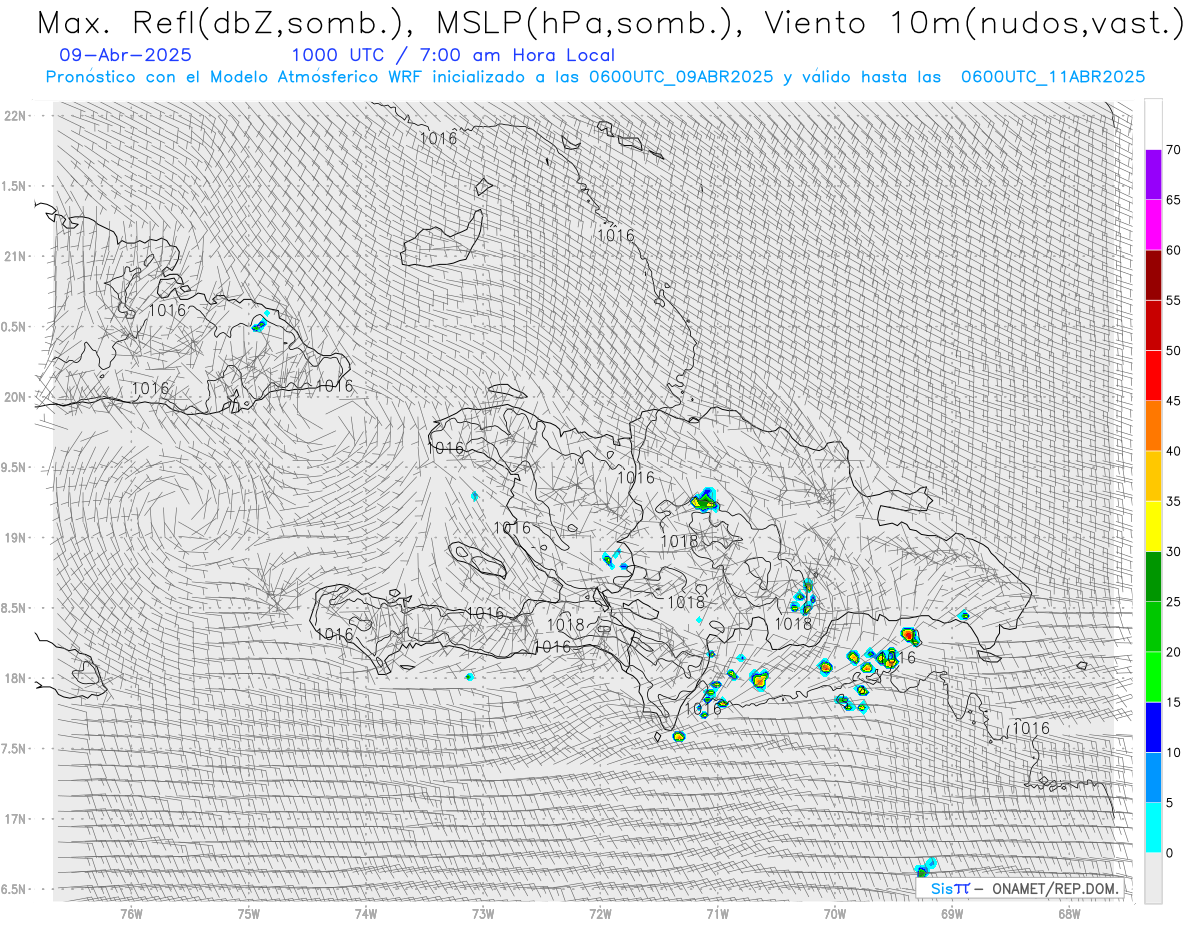Screen dimensions: 1200x927
Task: Click the colorbar tick label 70
Action: click(x=1173, y=150)
